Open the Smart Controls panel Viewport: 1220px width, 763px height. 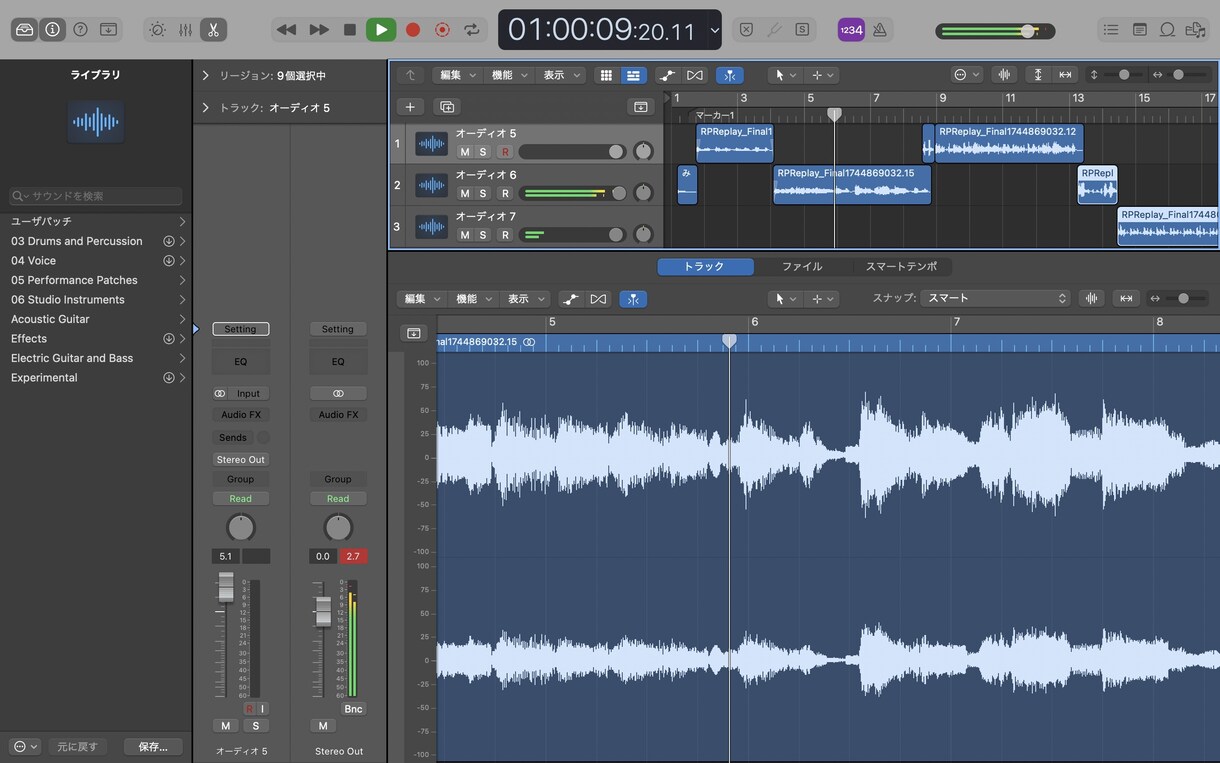click(157, 29)
